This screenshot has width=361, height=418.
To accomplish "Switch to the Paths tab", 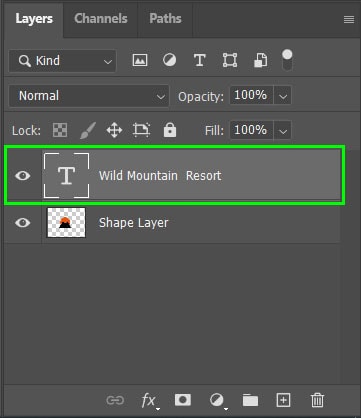I will [x=165, y=19].
